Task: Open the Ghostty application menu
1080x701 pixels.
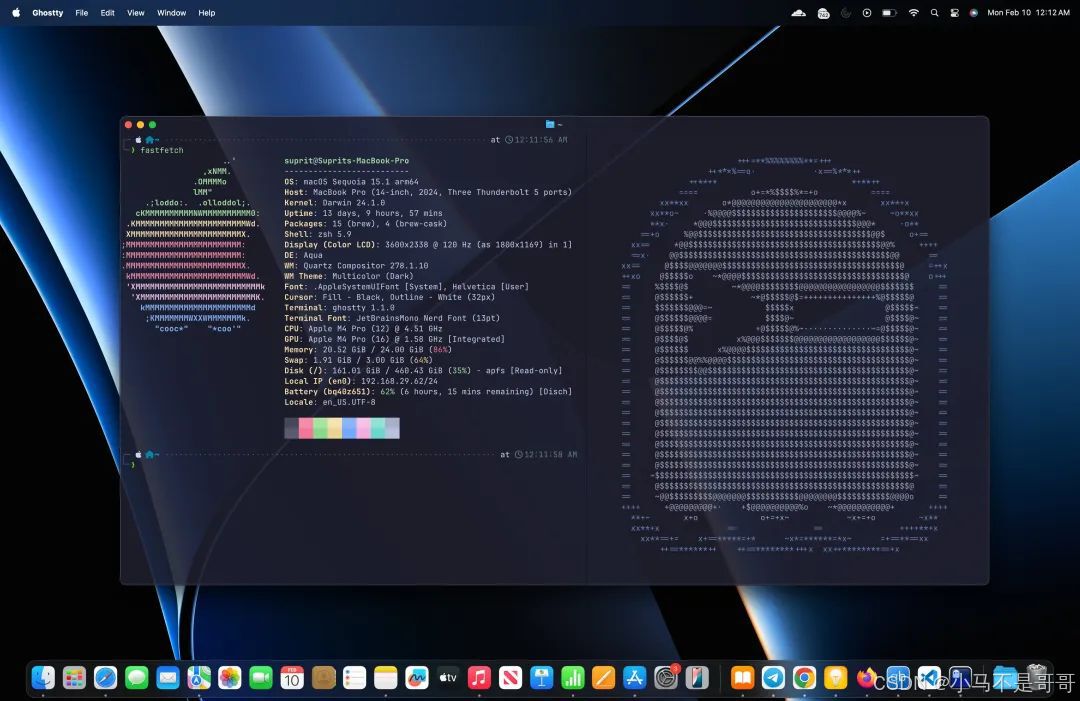Action: tap(48, 12)
